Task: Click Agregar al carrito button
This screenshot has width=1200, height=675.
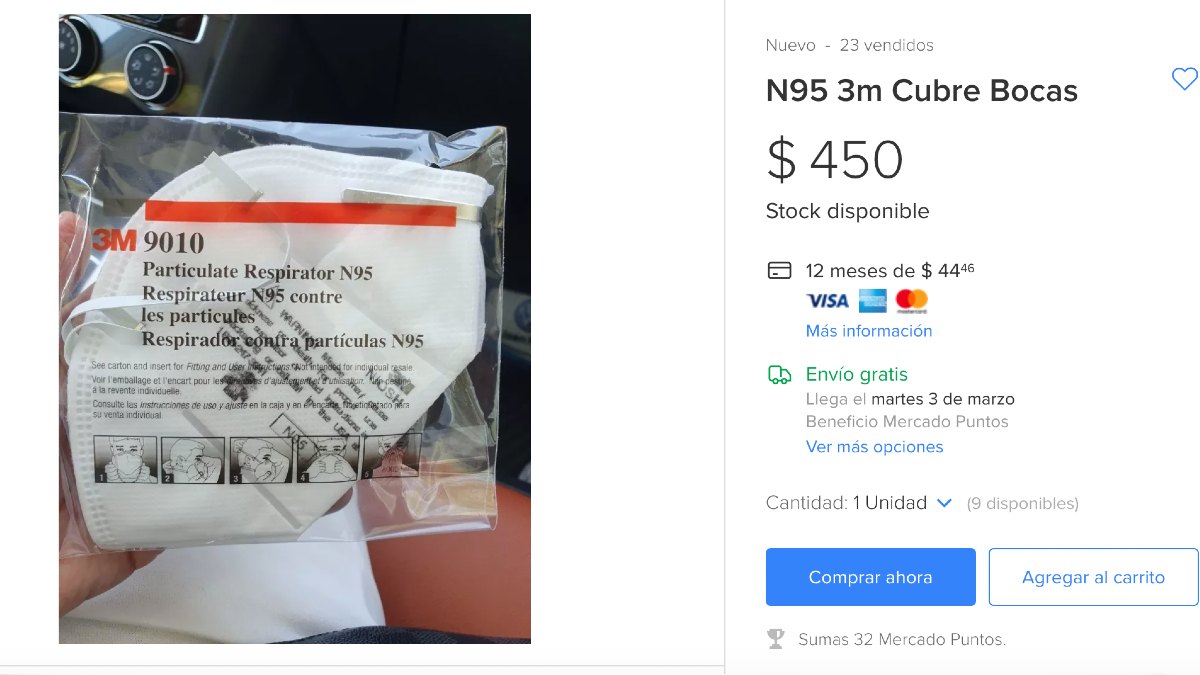Action: (1093, 577)
